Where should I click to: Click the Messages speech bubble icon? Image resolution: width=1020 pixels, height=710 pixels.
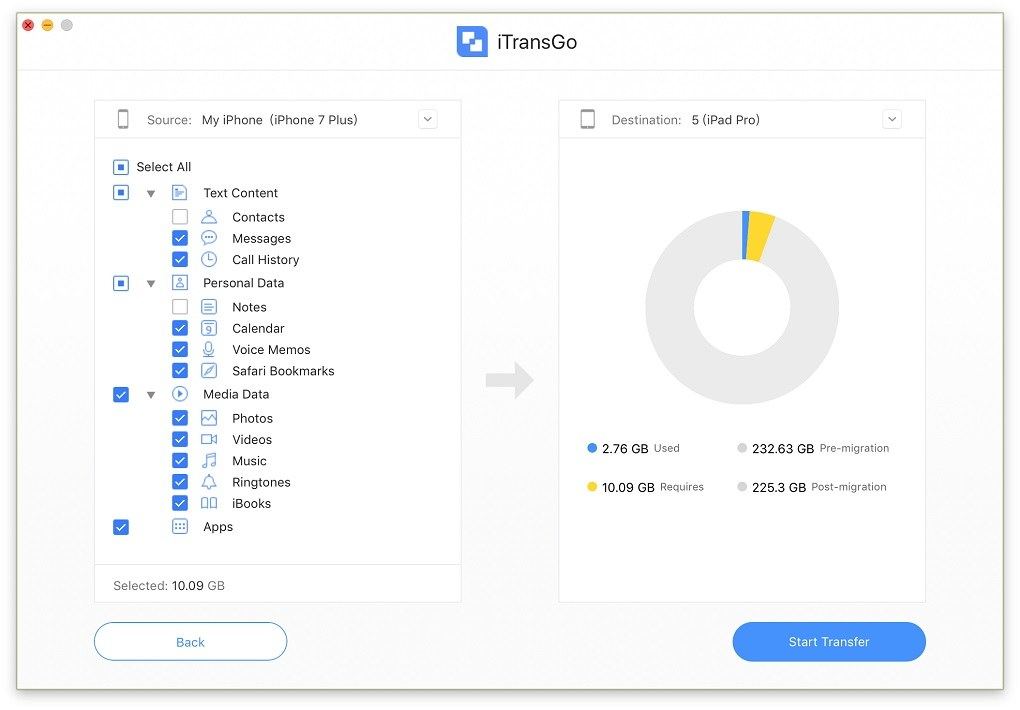(209, 238)
